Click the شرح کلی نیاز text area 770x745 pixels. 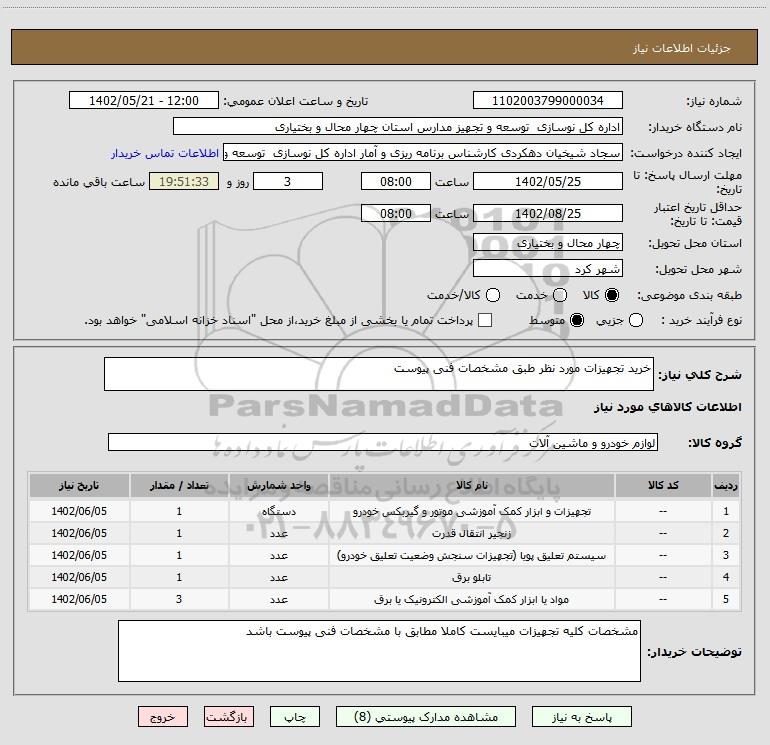click(379, 374)
